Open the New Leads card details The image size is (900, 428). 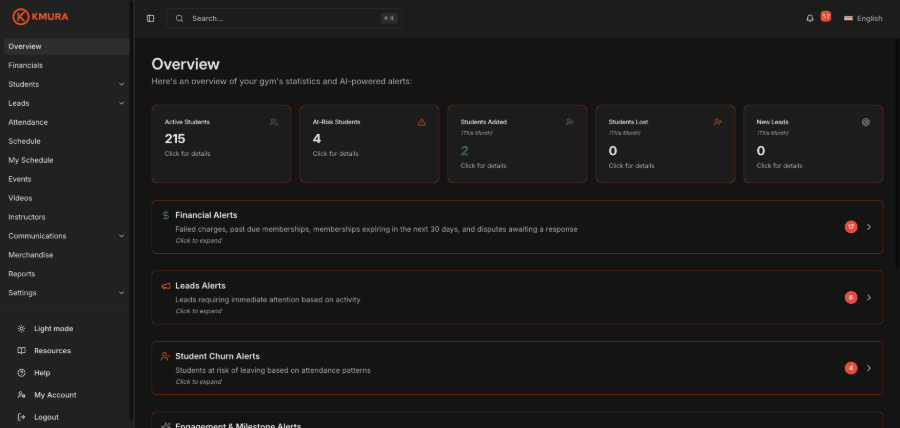pos(813,143)
